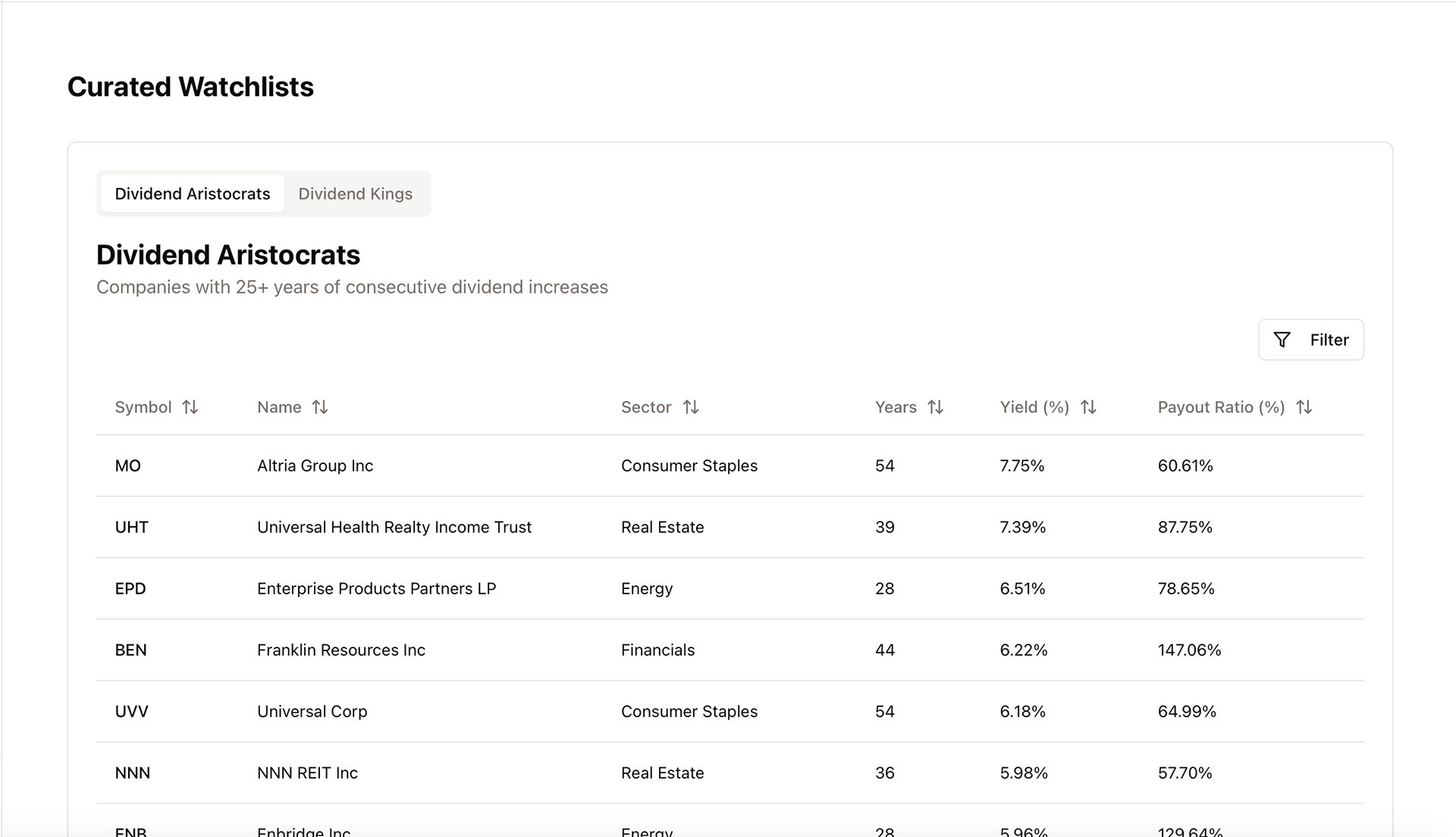Click the 54 years value in MO row
This screenshot has width=1456, height=837.
click(x=884, y=466)
